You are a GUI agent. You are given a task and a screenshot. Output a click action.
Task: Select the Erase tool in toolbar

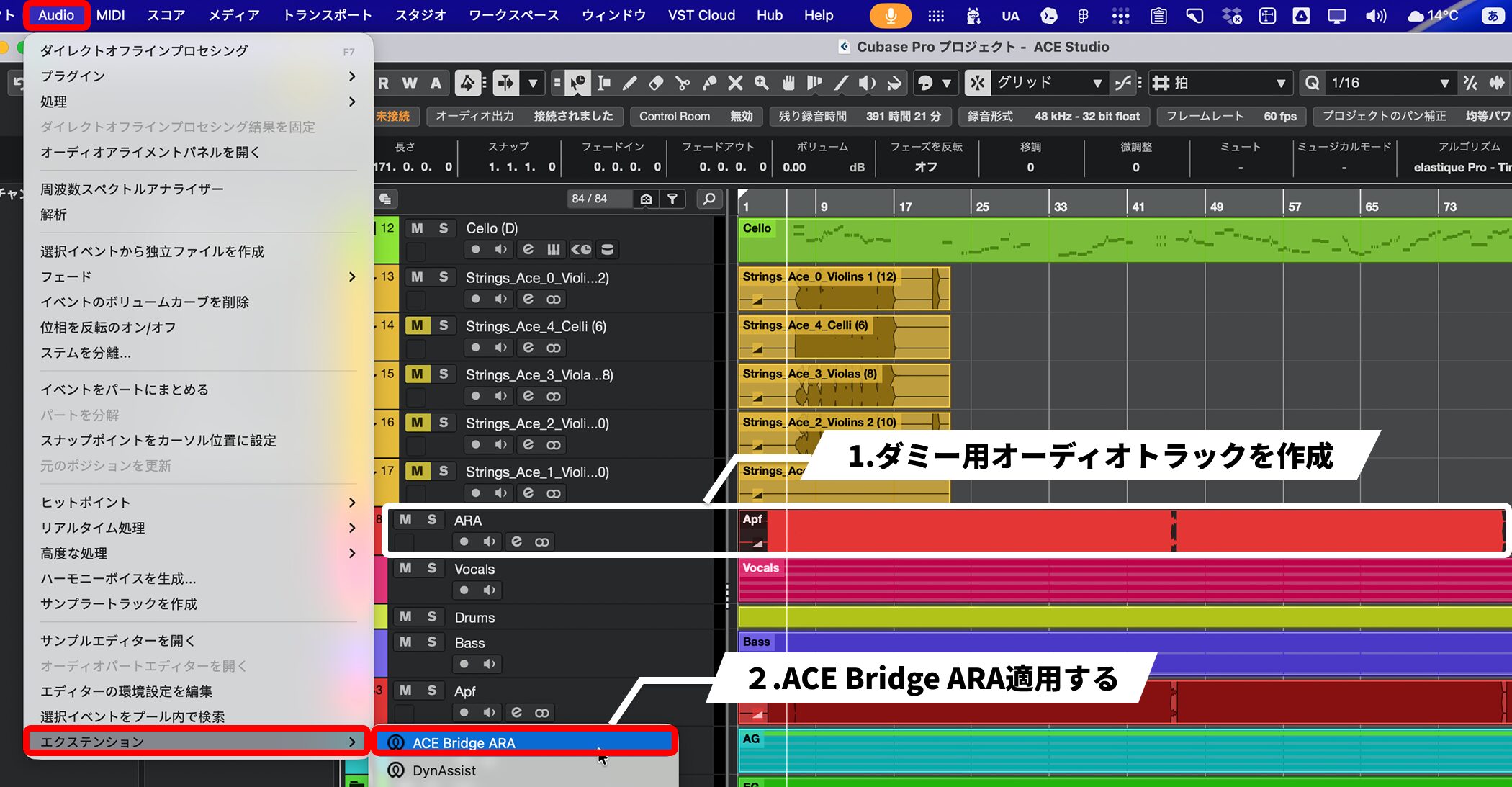click(656, 84)
